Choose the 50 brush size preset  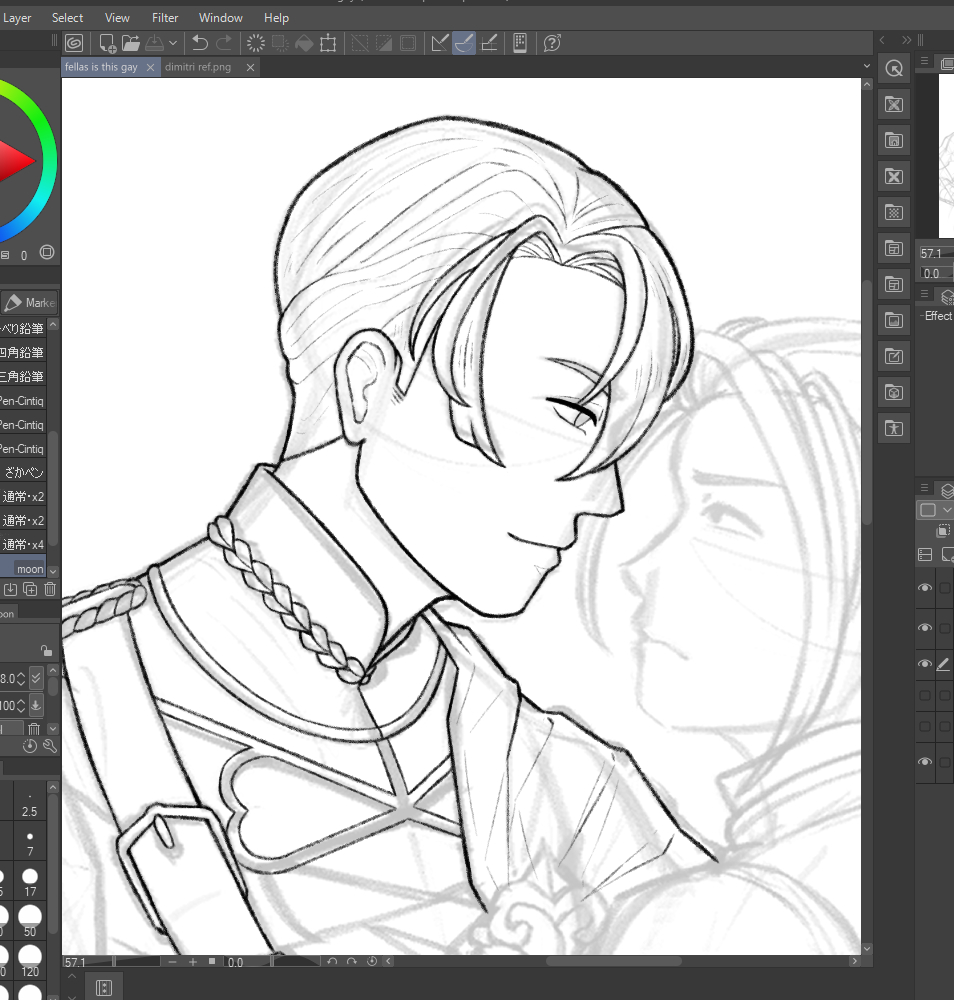30,917
